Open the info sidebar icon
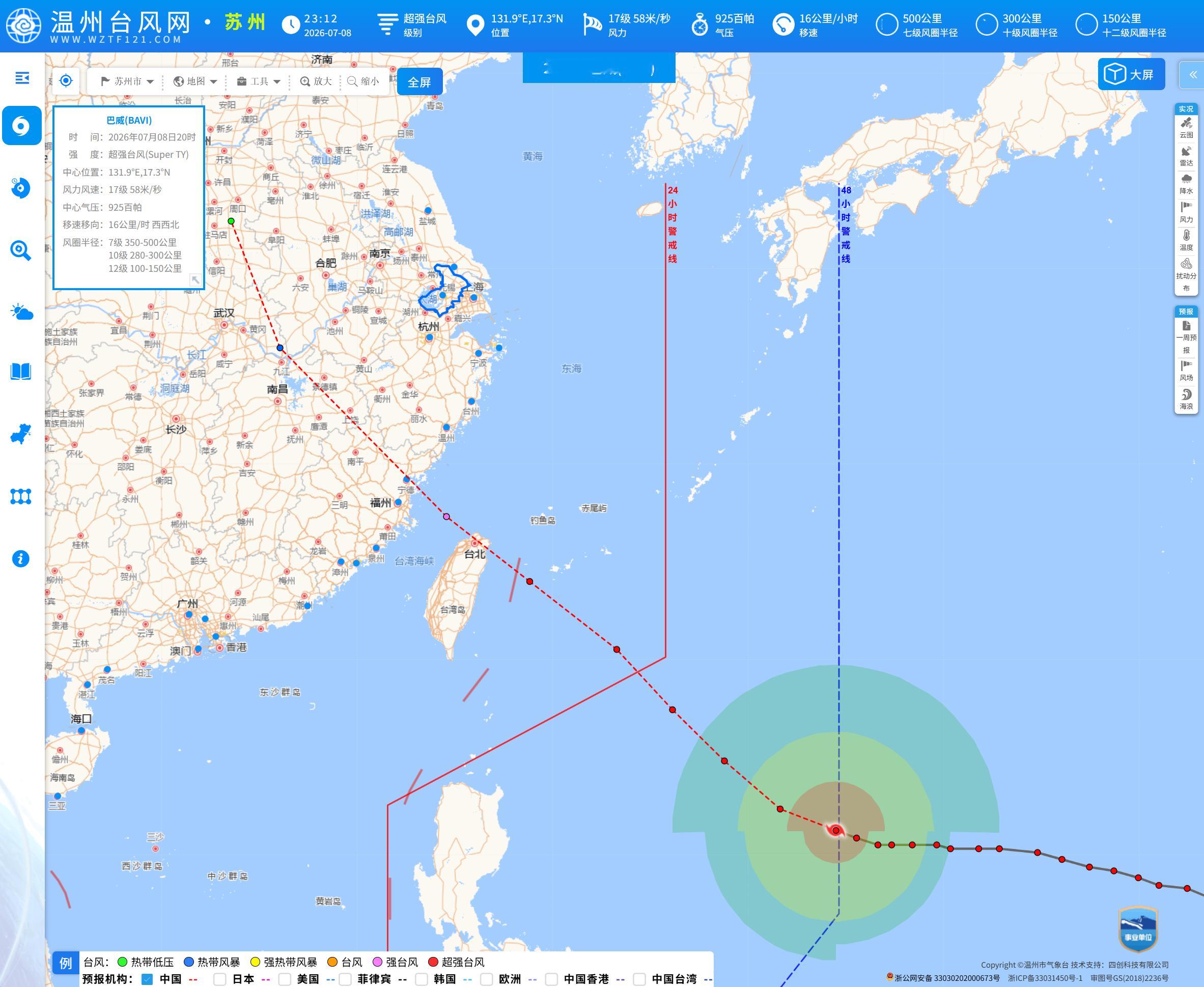1204x987 pixels. coord(21,558)
